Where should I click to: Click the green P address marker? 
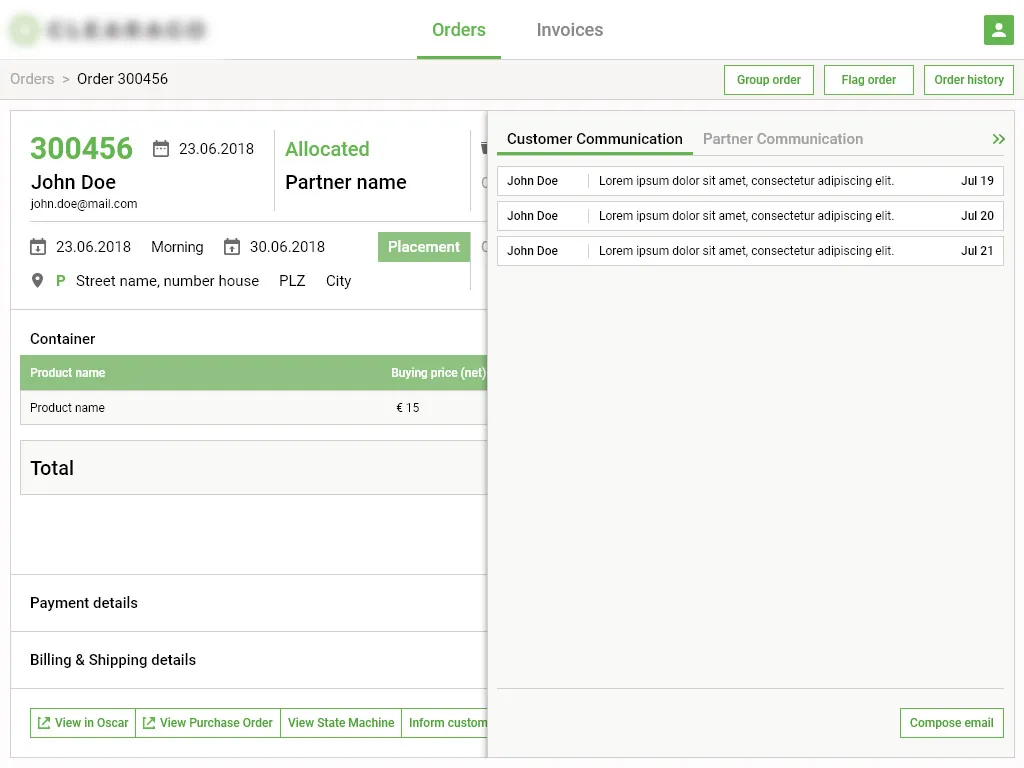pos(61,281)
